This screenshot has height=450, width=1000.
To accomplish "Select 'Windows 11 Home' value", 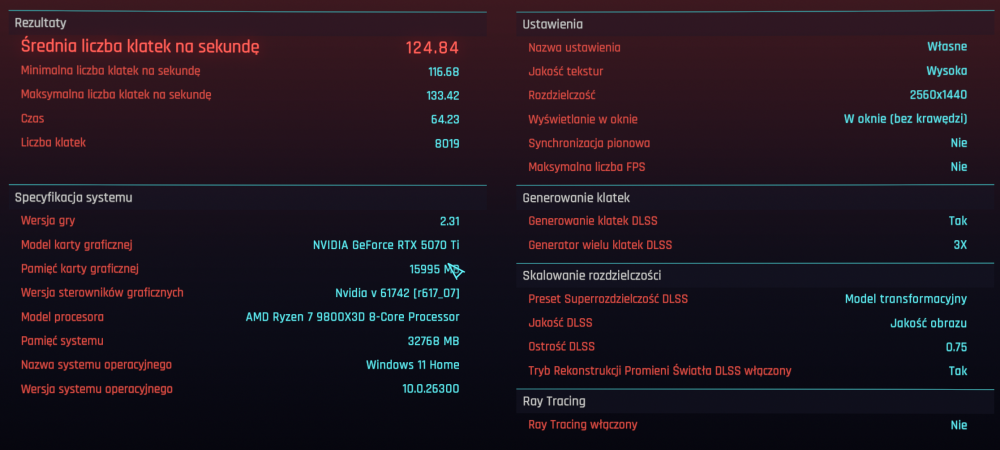I will click(x=413, y=365).
